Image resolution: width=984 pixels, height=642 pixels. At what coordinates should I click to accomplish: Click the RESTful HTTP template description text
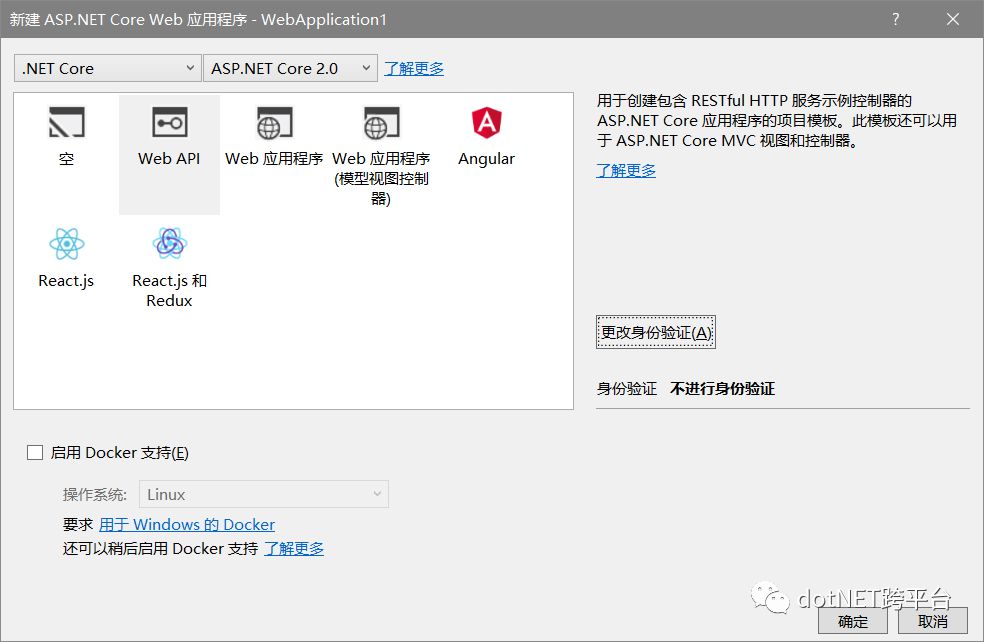(x=777, y=120)
